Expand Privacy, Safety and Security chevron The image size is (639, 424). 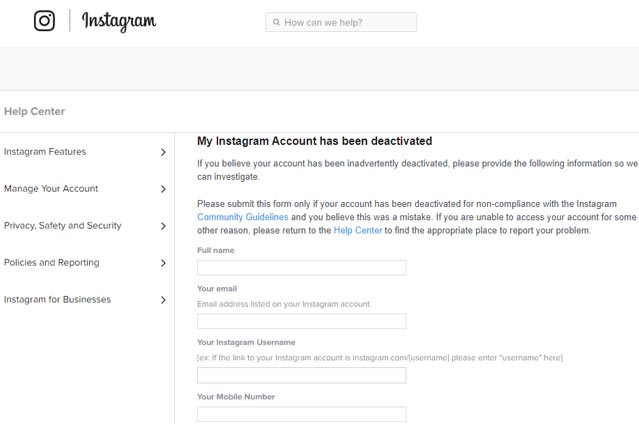pyautogui.click(x=163, y=226)
